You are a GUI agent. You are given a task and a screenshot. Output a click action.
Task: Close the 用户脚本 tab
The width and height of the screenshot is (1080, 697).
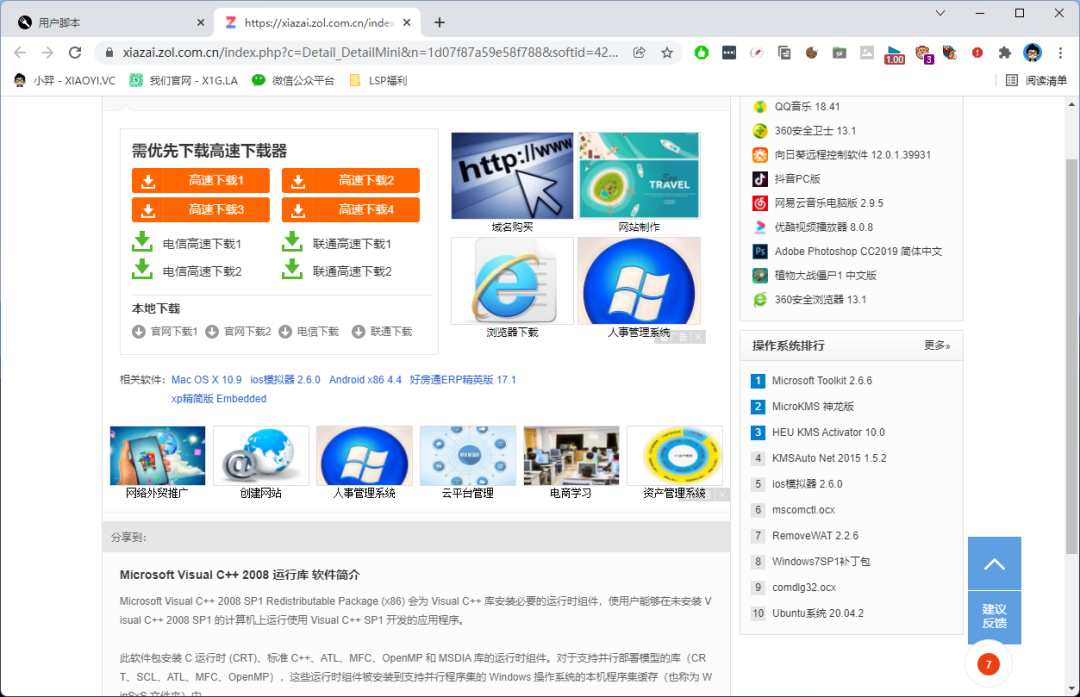(x=200, y=23)
